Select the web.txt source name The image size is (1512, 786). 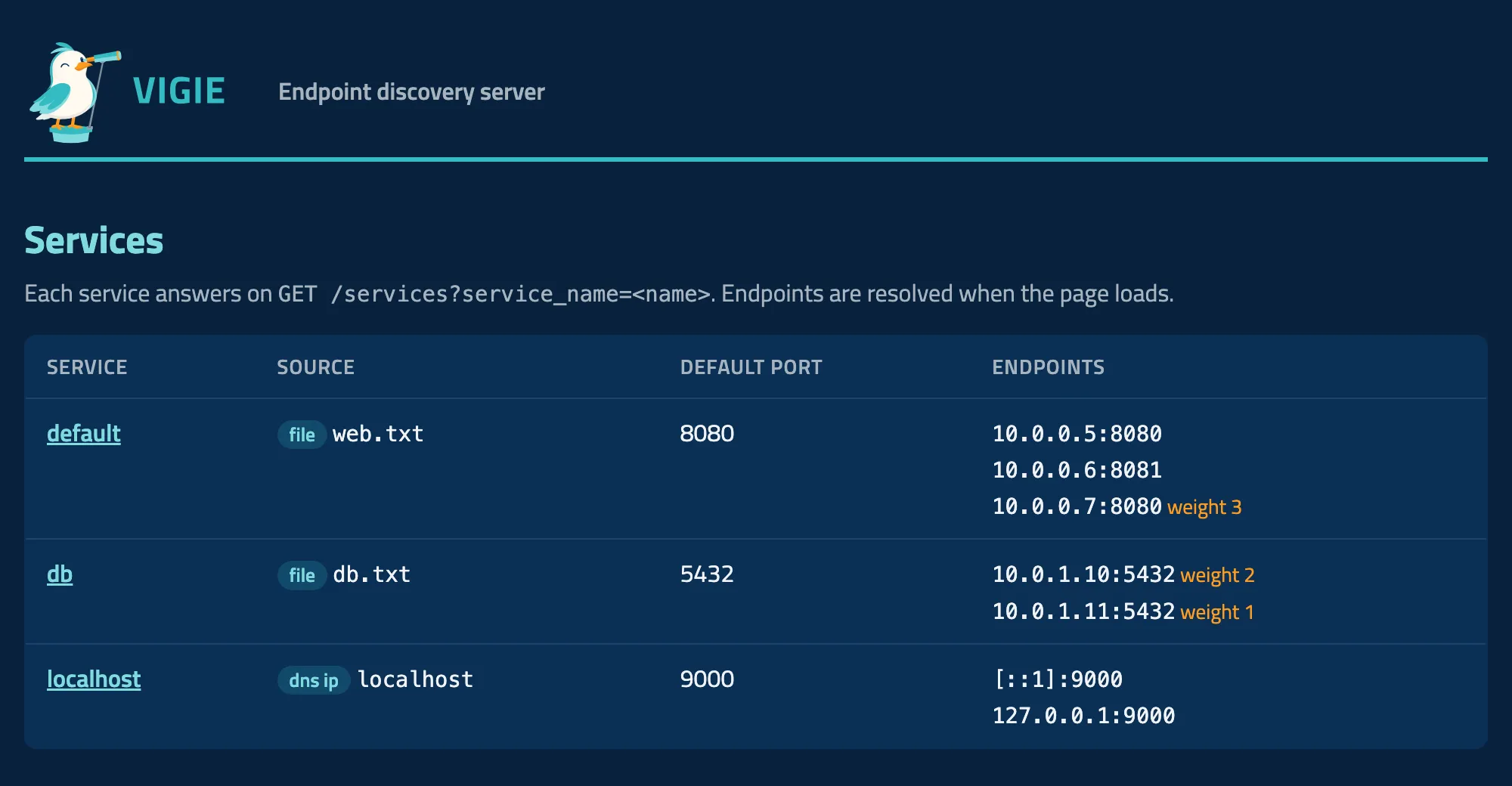378,434
